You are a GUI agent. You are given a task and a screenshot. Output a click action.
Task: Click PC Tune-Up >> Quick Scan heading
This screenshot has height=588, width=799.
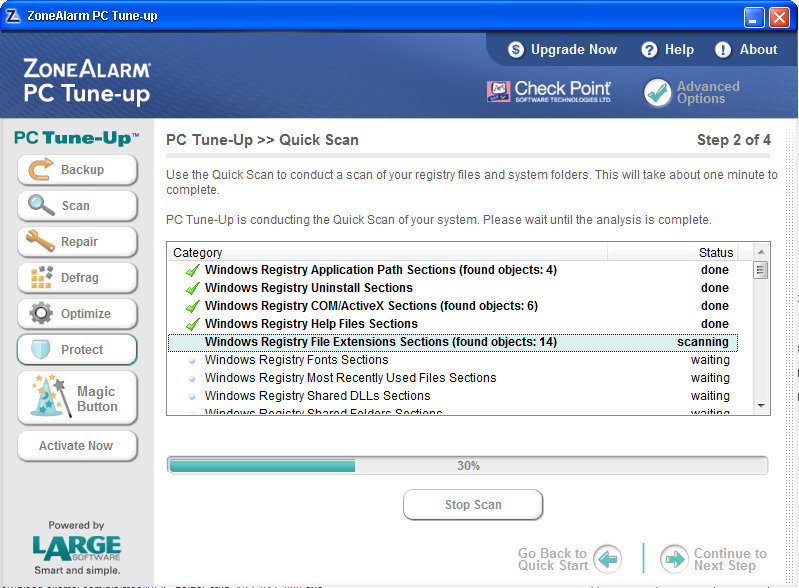pyautogui.click(x=262, y=140)
